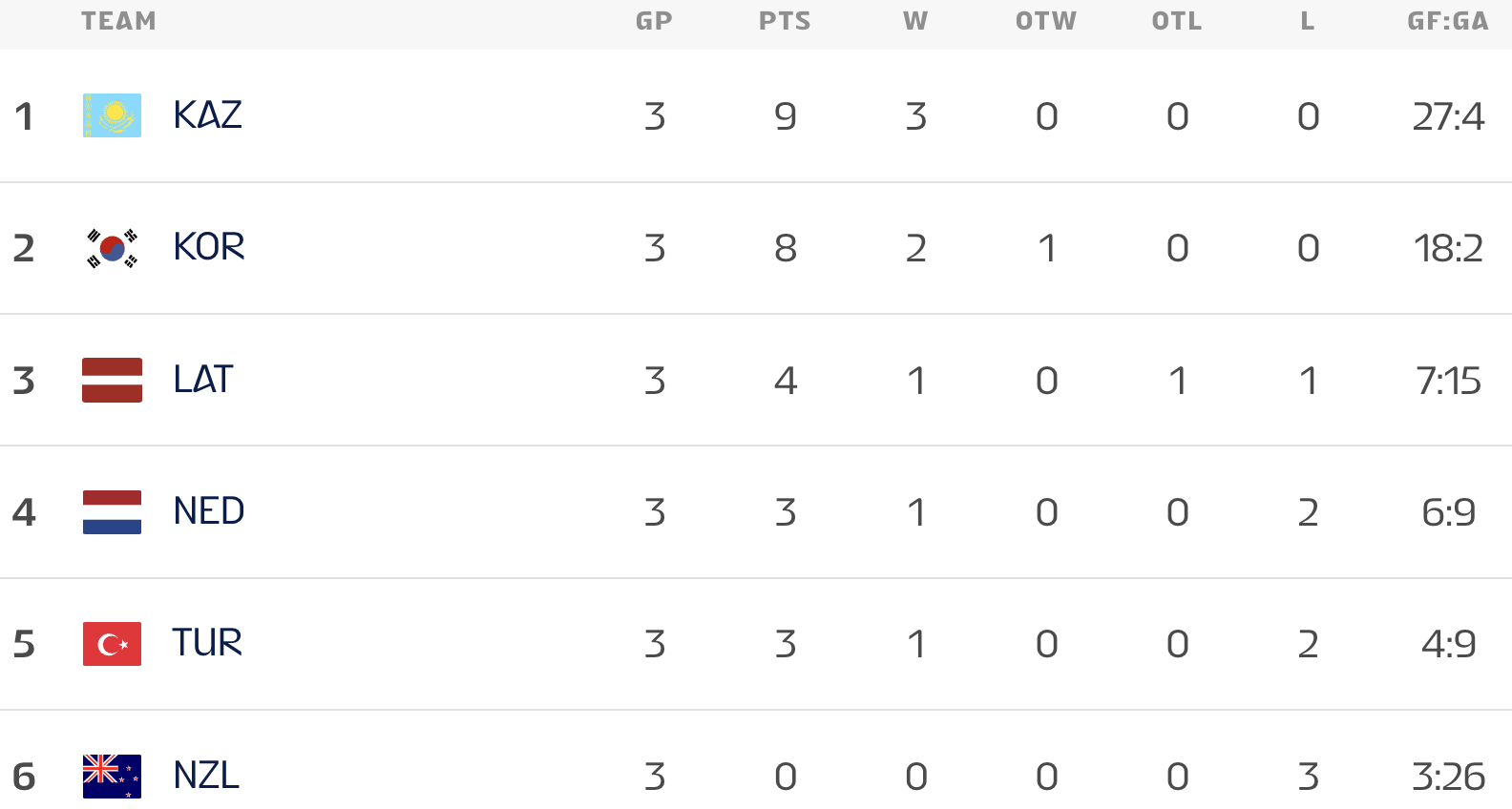Open the KOR team link
This screenshot has width=1512, height=809.
tap(208, 248)
